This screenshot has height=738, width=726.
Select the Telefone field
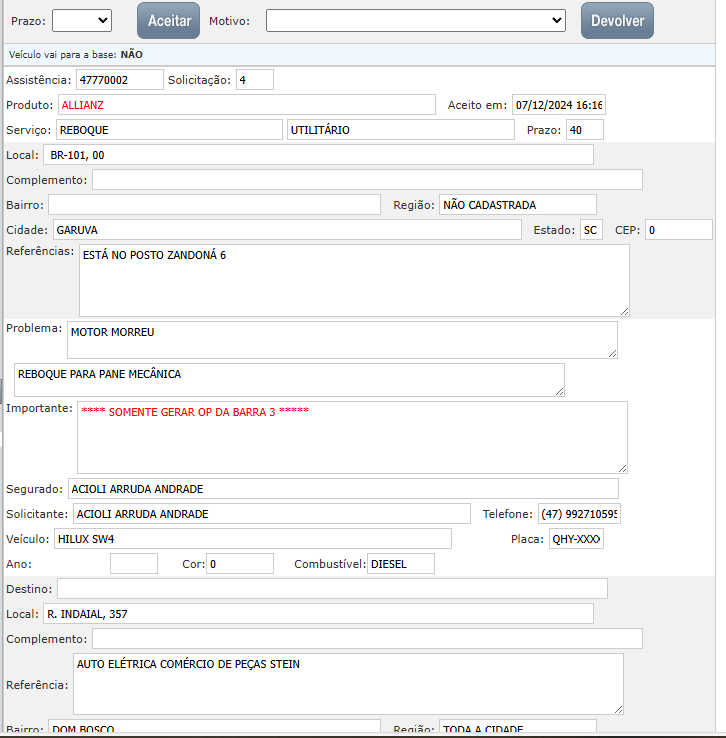(x=579, y=514)
